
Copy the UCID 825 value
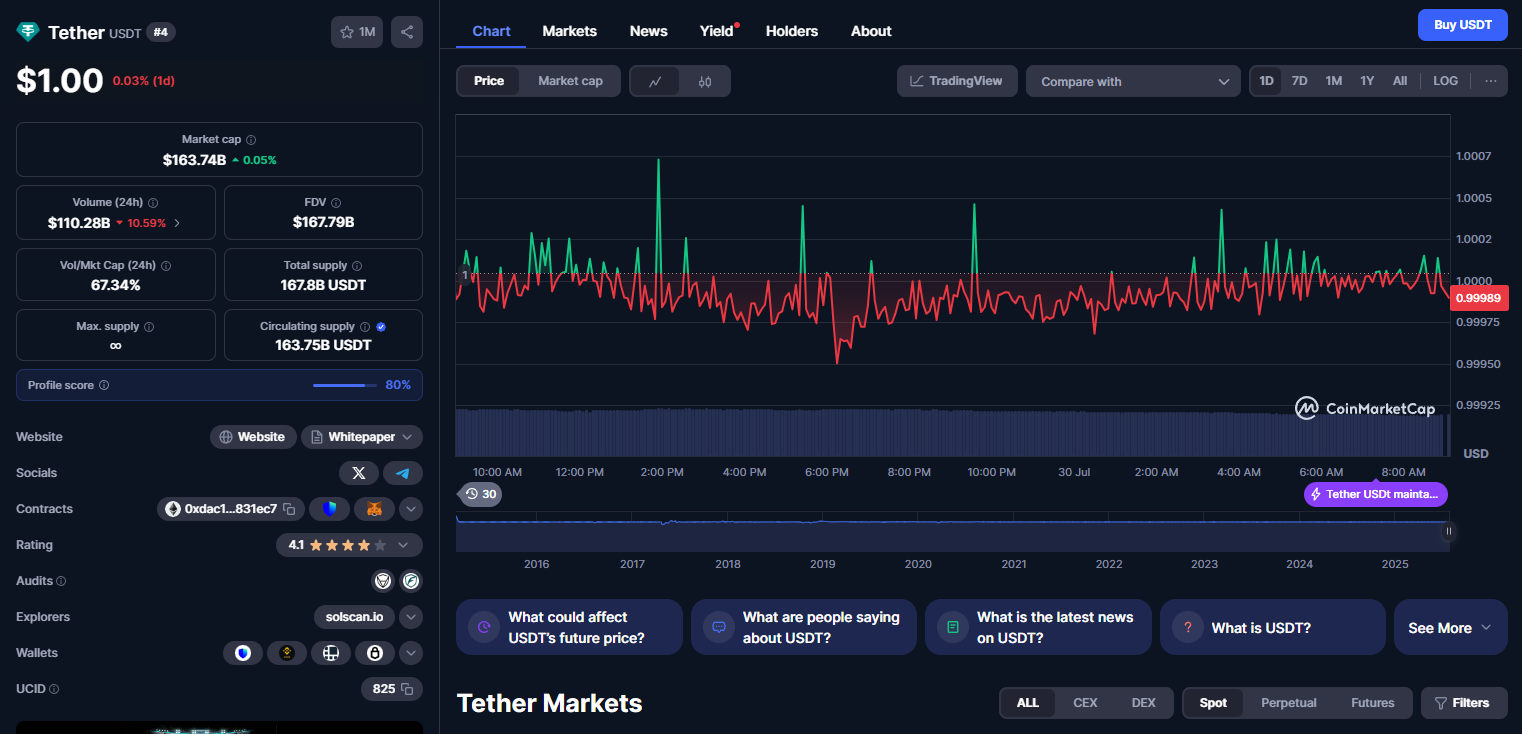[x=407, y=689]
